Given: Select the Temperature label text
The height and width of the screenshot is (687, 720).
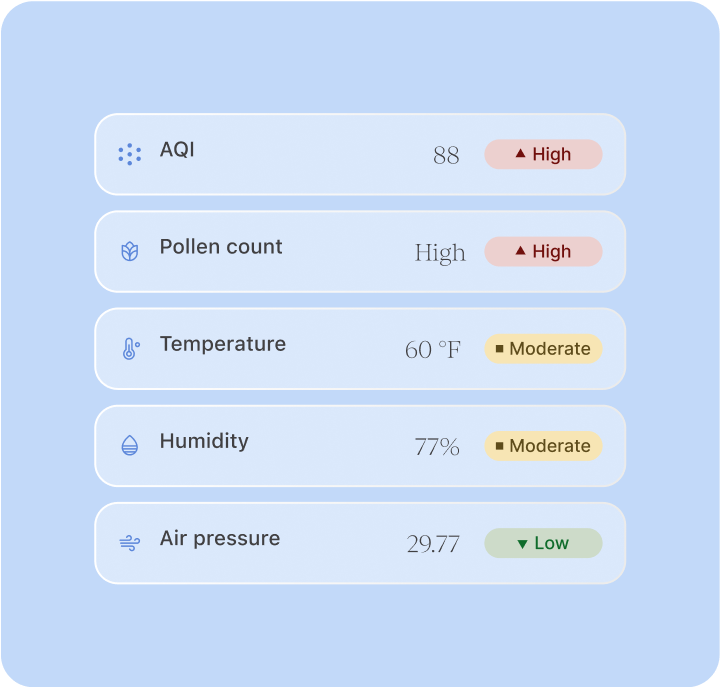Looking at the screenshot, I should point(222,344).
